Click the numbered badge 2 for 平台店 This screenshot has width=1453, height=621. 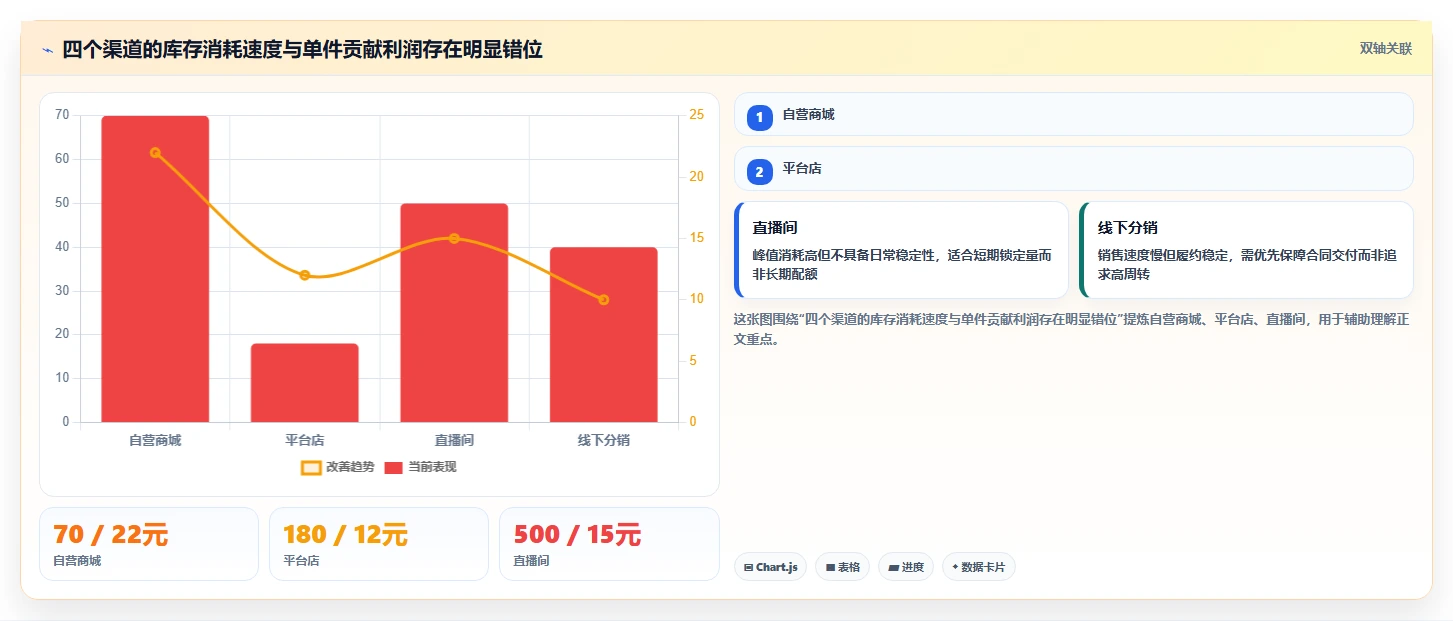click(x=759, y=172)
